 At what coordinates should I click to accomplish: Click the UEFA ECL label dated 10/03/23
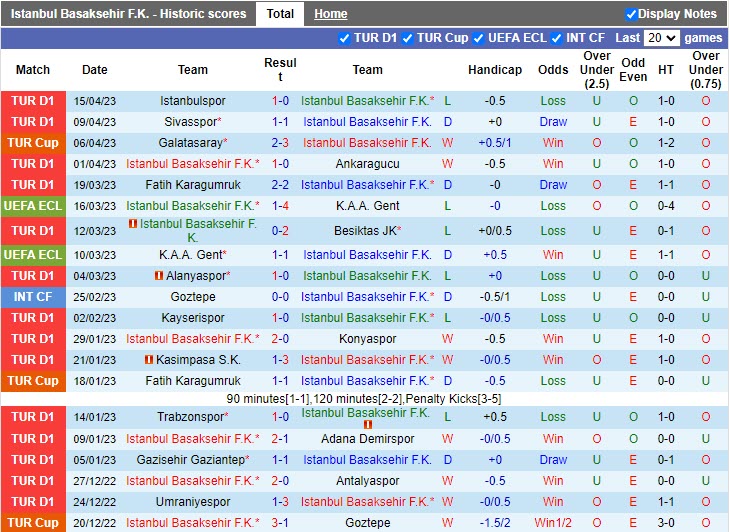pos(33,255)
